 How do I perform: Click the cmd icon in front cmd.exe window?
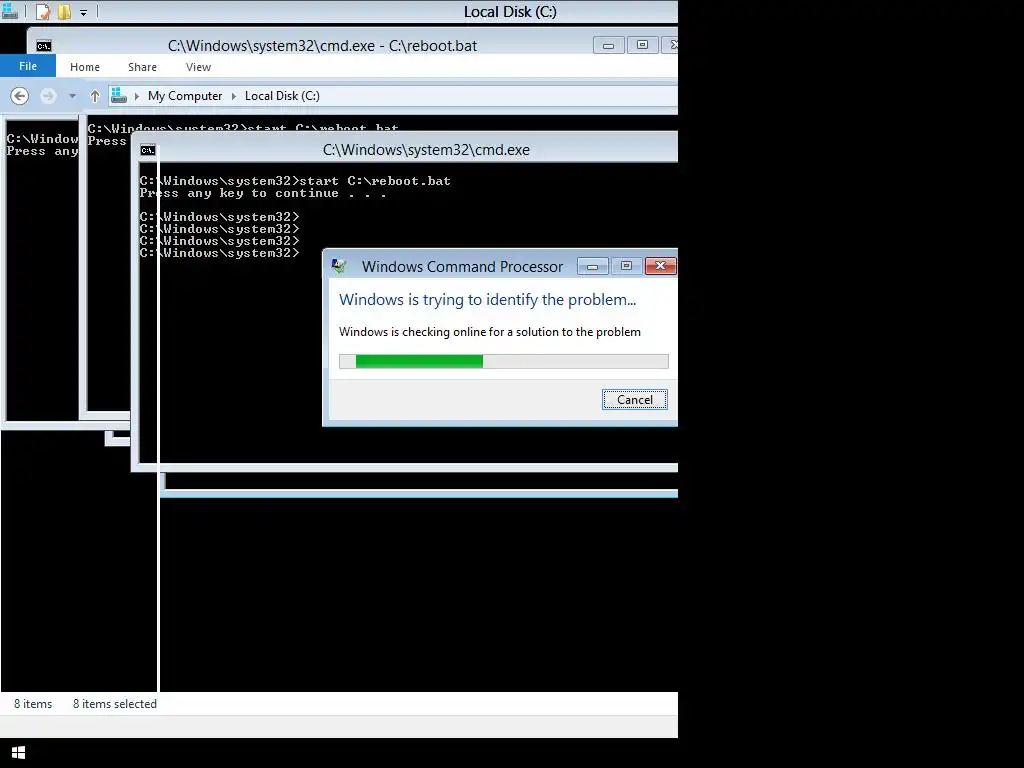coord(148,150)
